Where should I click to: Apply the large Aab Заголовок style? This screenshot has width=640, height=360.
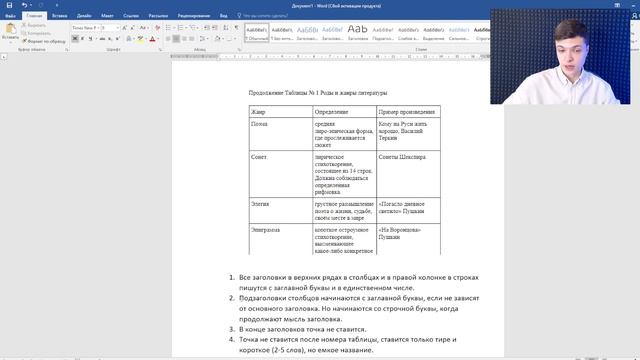coord(358,33)
